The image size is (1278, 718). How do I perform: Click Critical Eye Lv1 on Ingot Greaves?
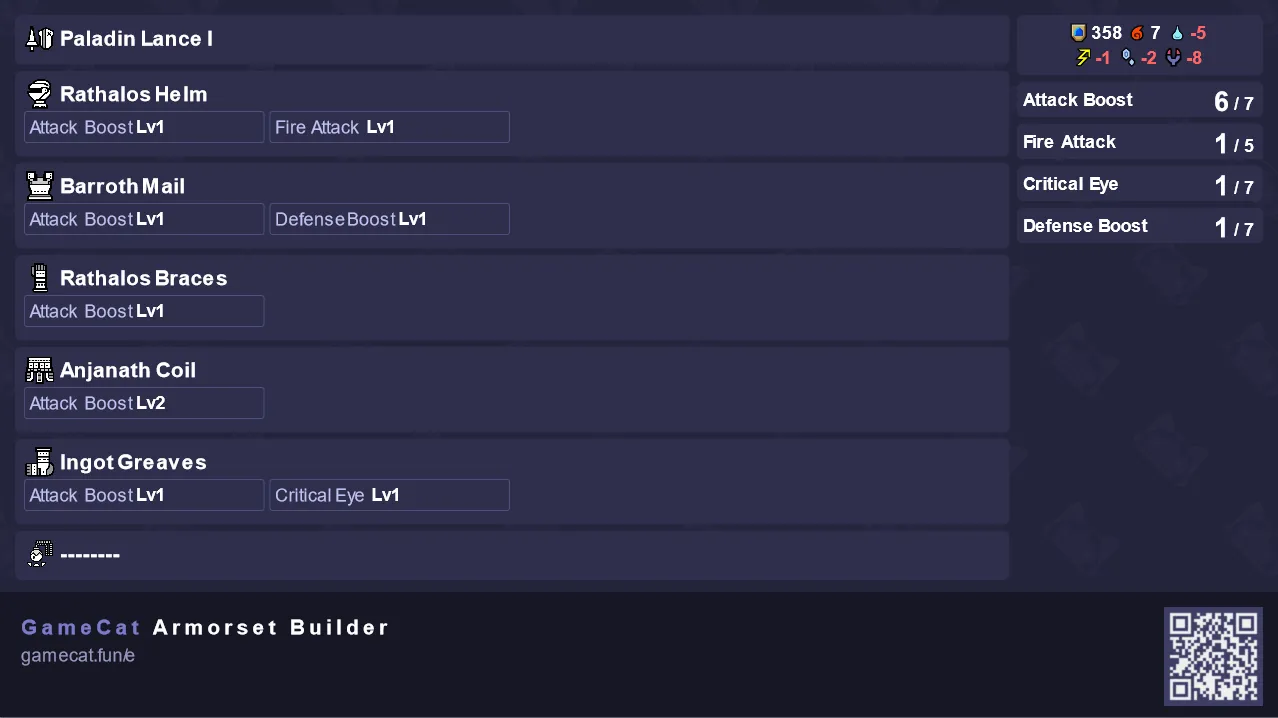(389, 495)
